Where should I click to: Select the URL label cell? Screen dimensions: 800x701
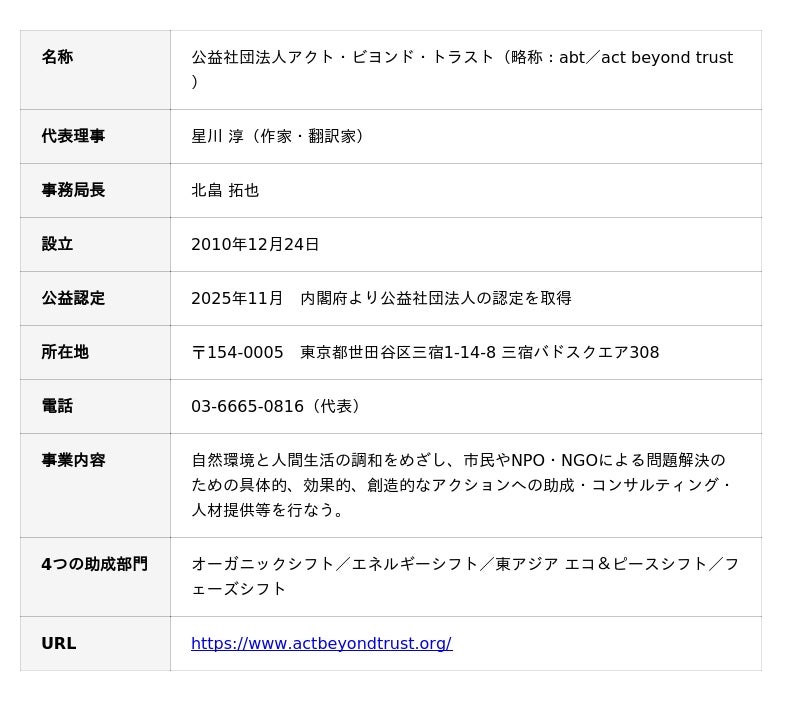coord(95,644)
